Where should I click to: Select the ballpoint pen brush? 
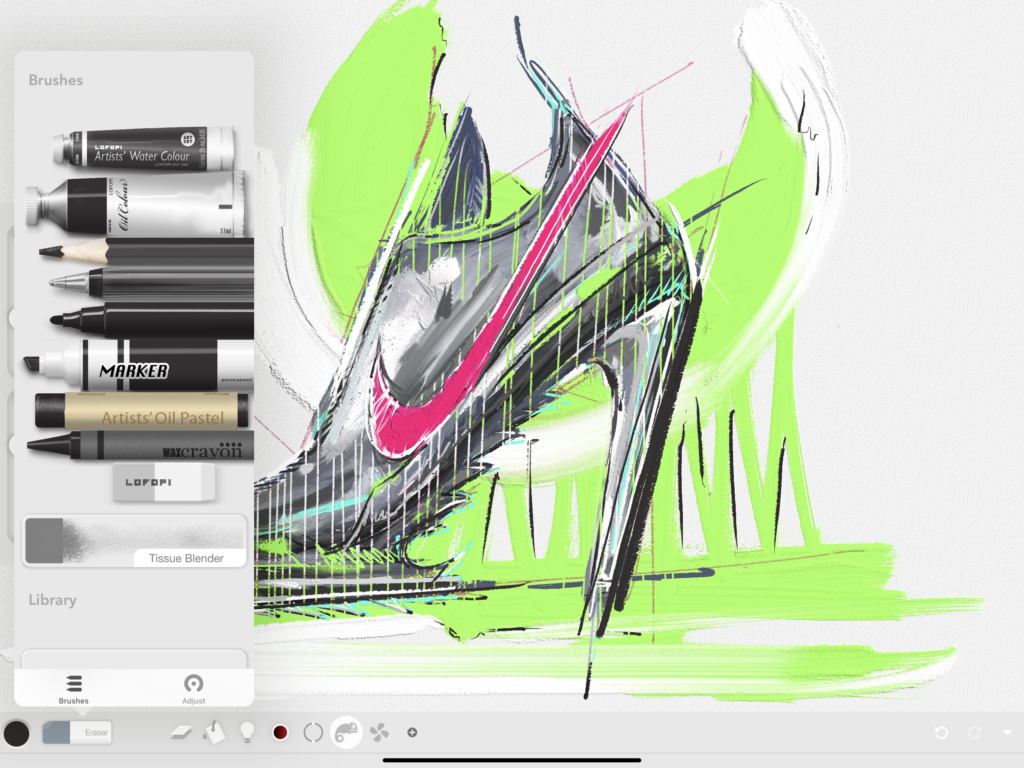pos(152,283)
